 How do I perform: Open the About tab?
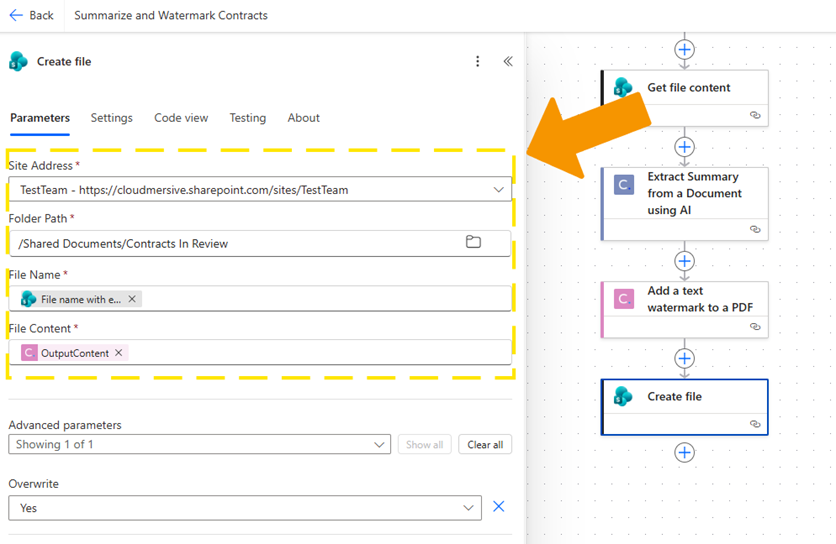coord(303,118)
